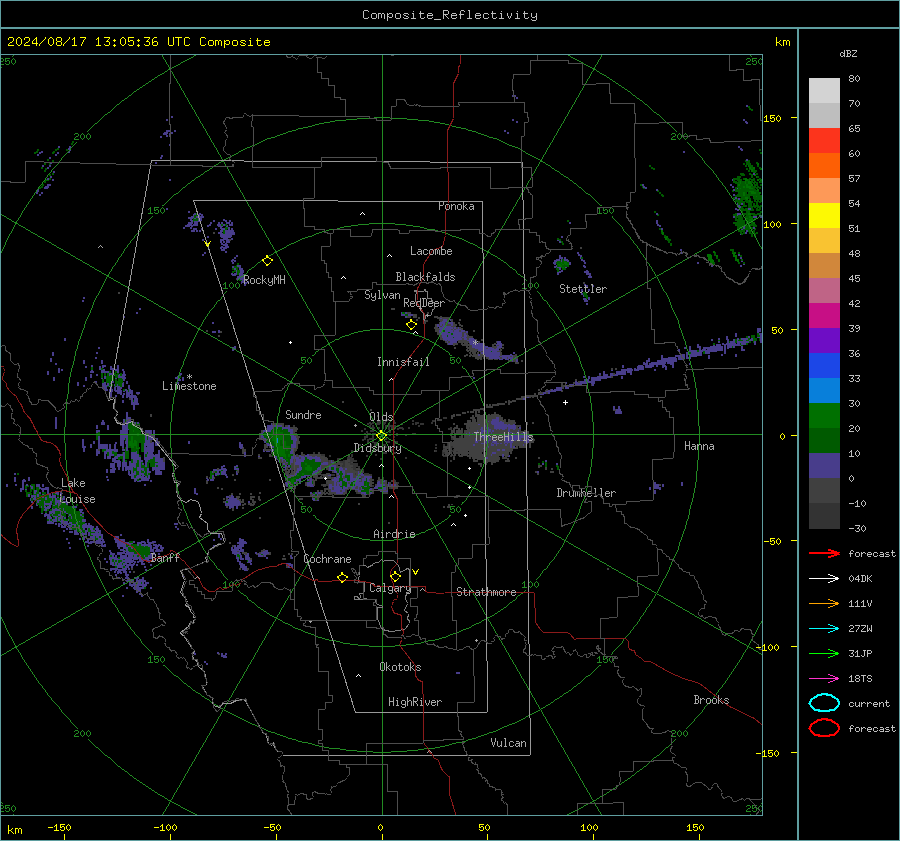This screenshot has height=841, width=900.
Task: Click the Airdrie city label
Action: 394,534
